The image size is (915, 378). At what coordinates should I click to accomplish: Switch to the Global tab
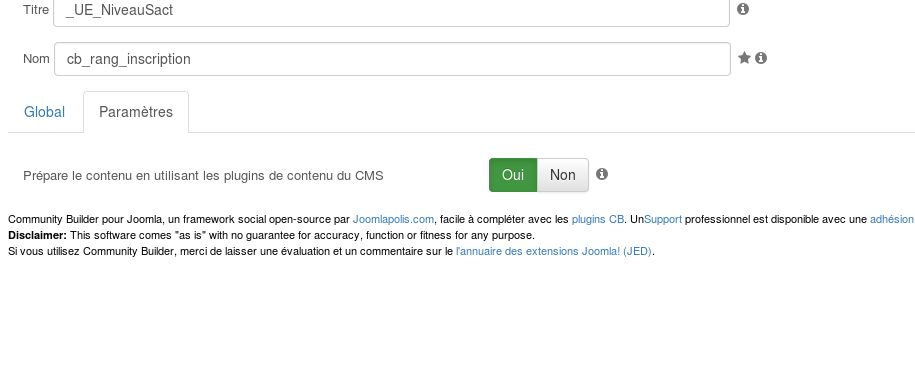(x=44, y=112)
